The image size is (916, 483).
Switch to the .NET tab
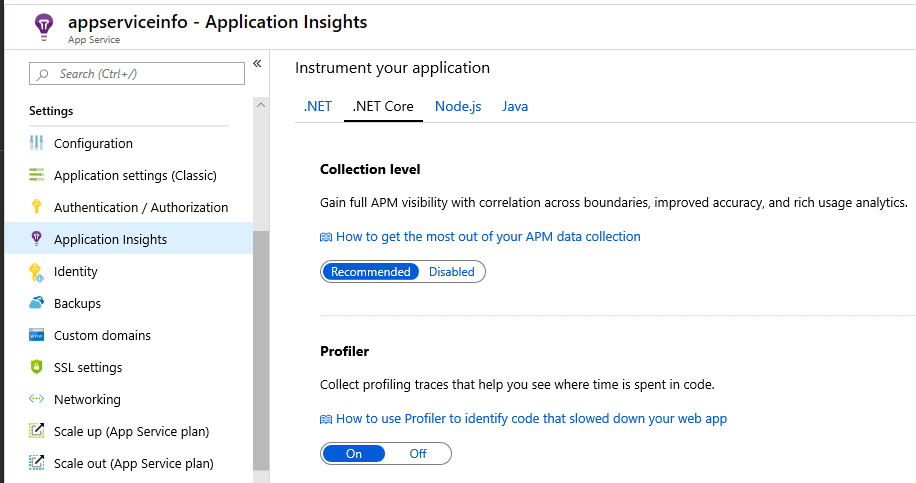(x=318, y=106)
